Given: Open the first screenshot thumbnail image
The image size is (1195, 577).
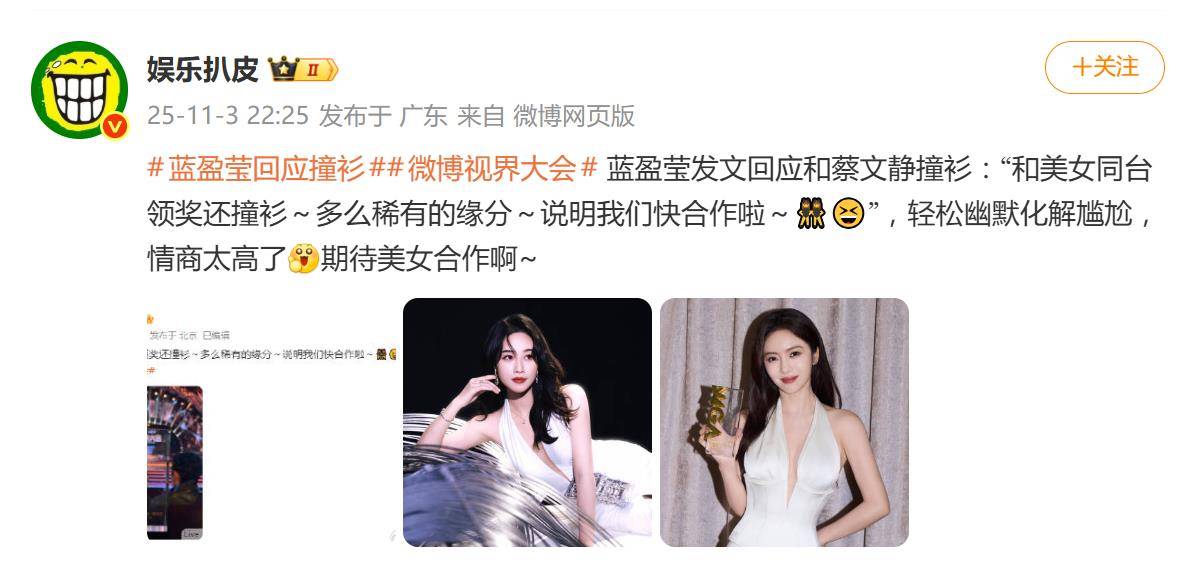Looking at the screenshot, I should point(271,422).
